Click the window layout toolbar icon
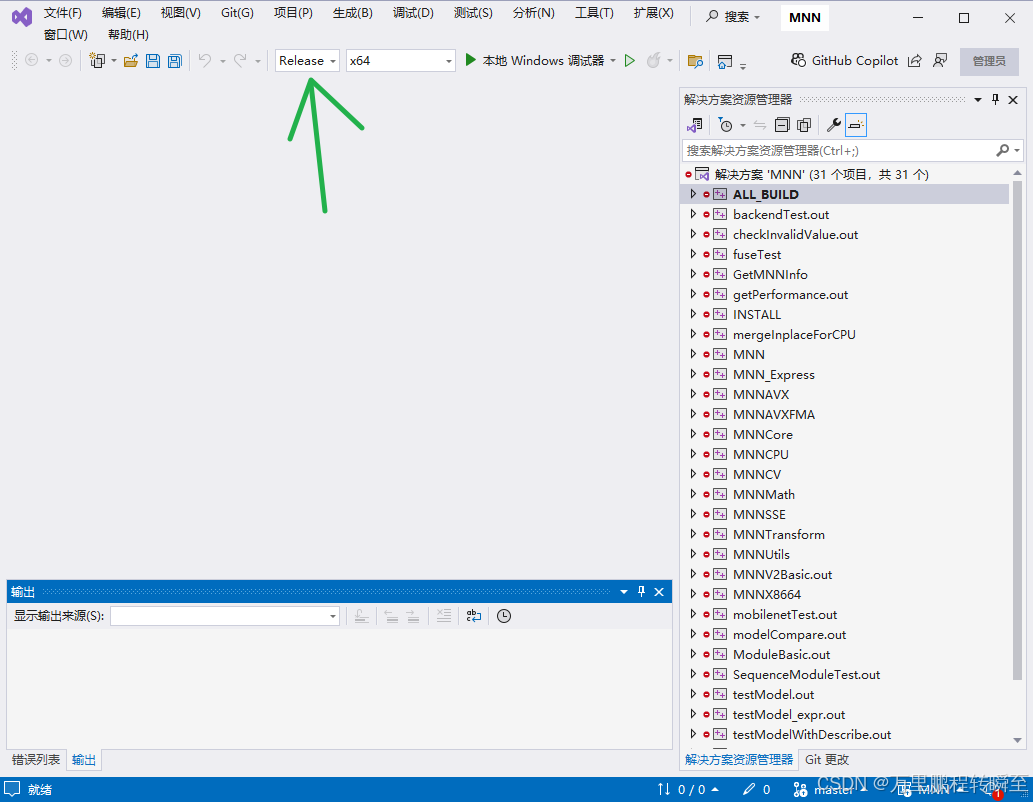The width and height of the screenshot is (1033, 802). (x=725, y=62)
